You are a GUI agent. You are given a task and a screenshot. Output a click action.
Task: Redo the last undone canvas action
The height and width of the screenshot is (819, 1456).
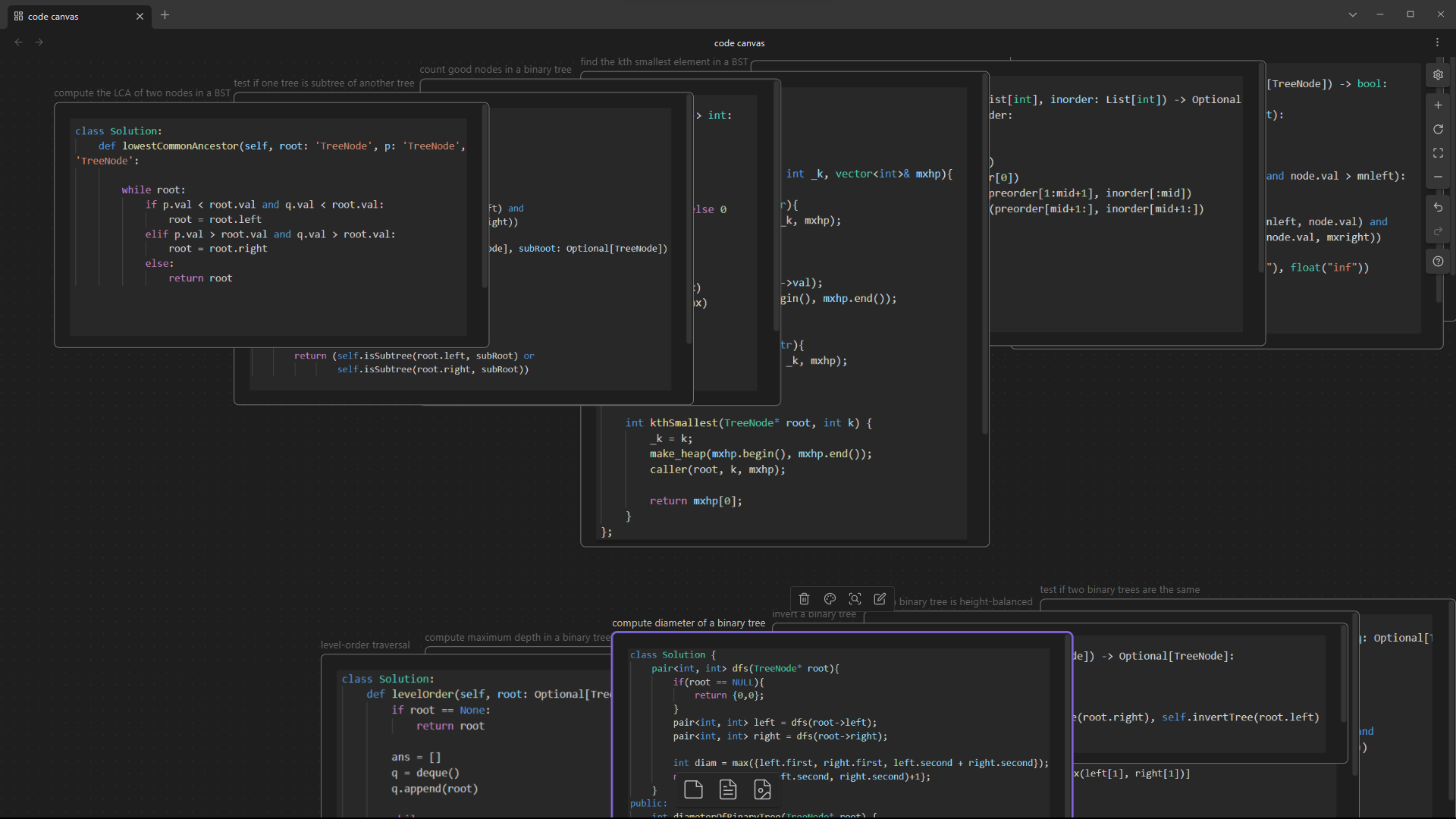[x=1438, y=231]
